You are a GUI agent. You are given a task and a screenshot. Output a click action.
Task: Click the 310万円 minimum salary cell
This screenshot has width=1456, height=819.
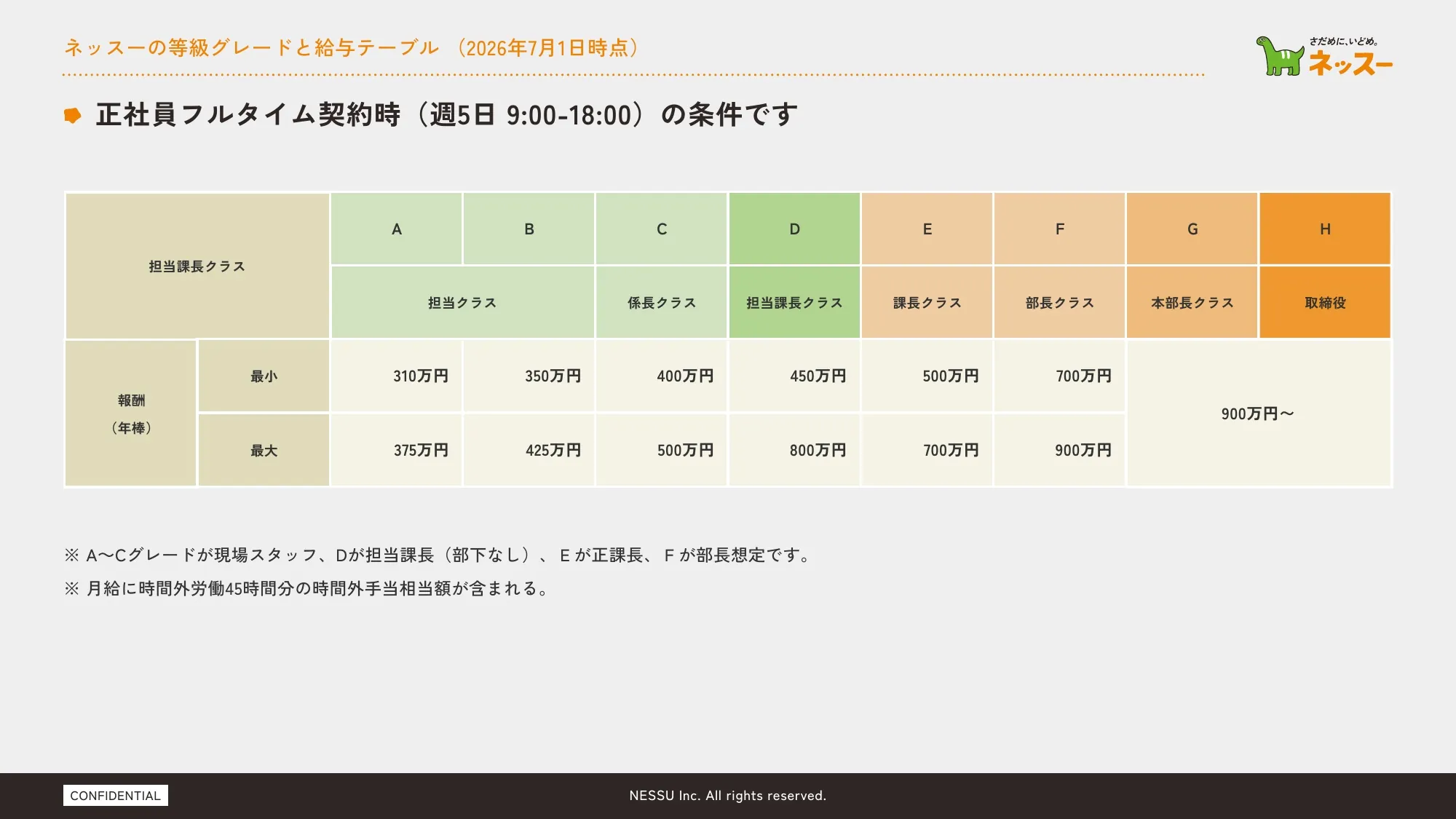click(397, 376)
